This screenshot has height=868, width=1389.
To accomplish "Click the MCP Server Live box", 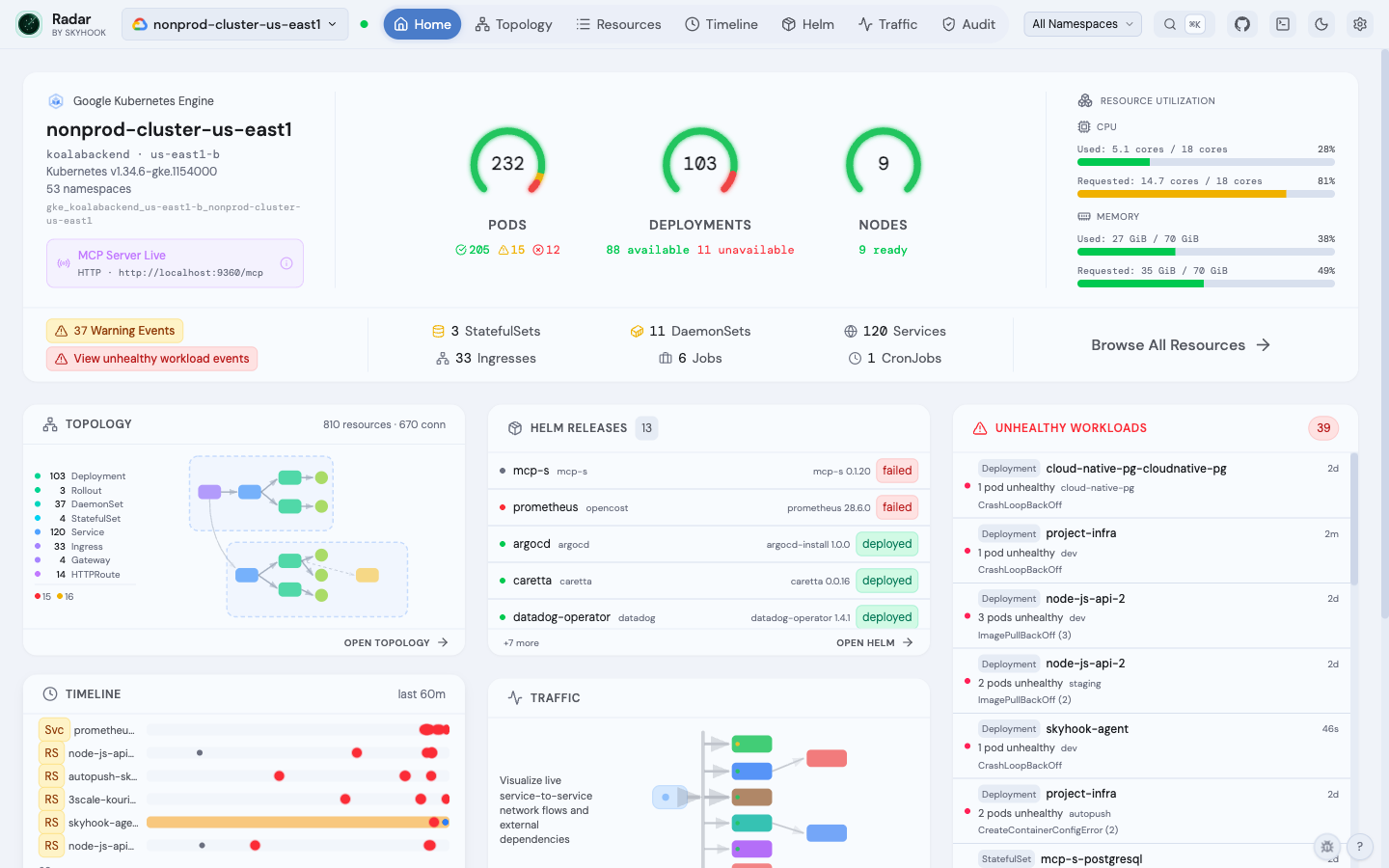I will 175,263.
